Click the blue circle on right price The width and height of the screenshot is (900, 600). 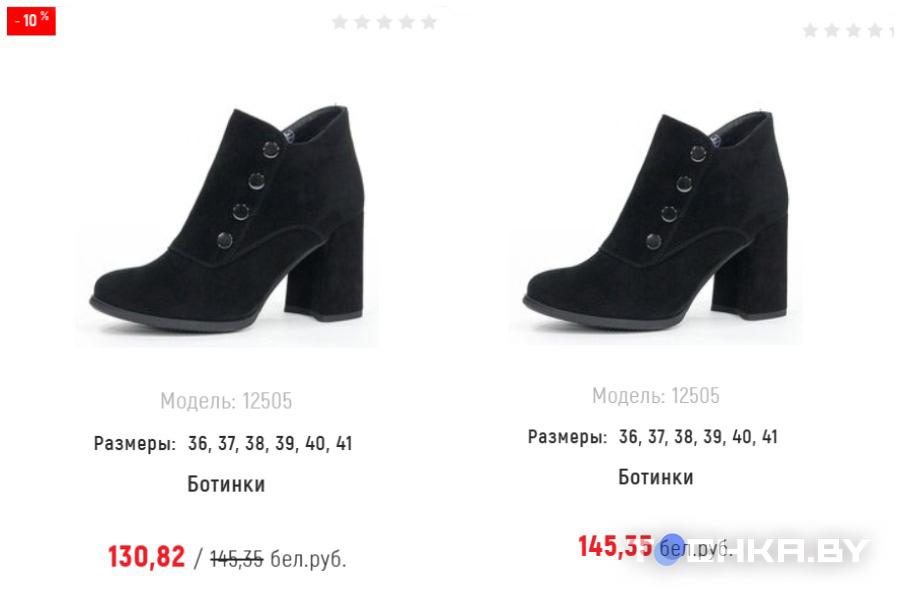click(667, 548)
